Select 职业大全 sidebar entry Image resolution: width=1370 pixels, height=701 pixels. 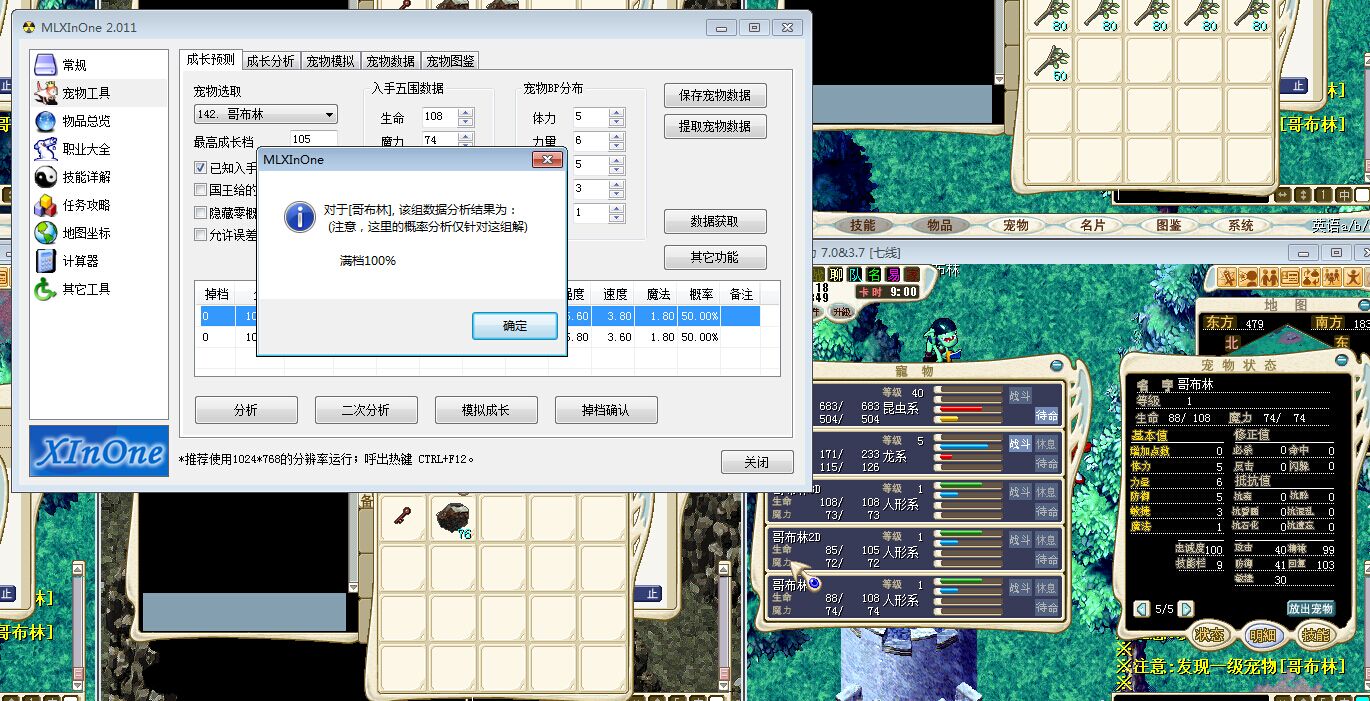pyautogui.click(x=86, y=149)
